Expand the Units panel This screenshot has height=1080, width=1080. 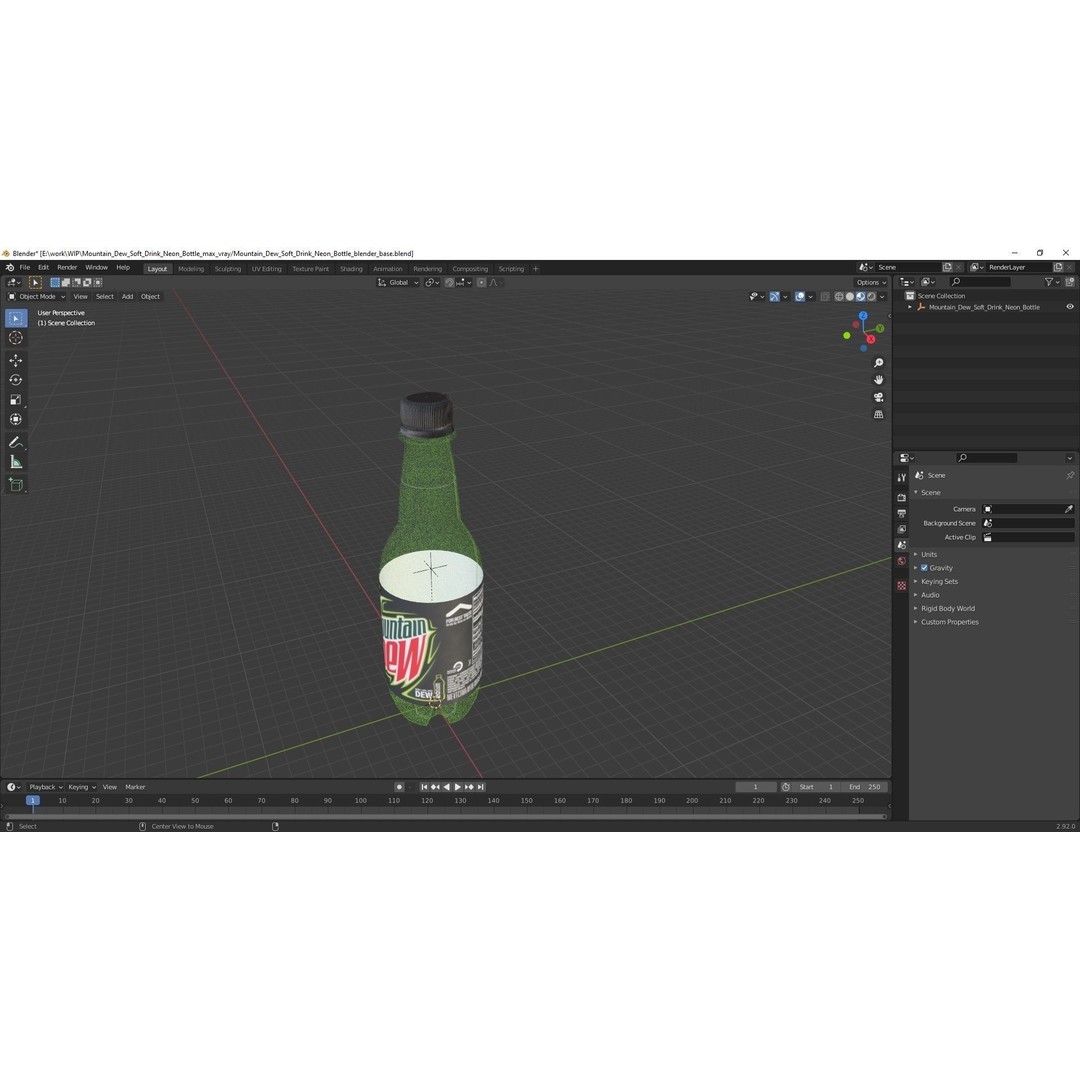coord(929,554)
